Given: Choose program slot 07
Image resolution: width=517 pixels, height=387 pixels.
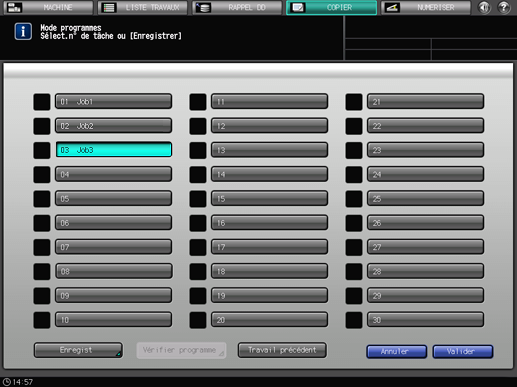Looking at the screenshot, I should (x=113, y=247).
